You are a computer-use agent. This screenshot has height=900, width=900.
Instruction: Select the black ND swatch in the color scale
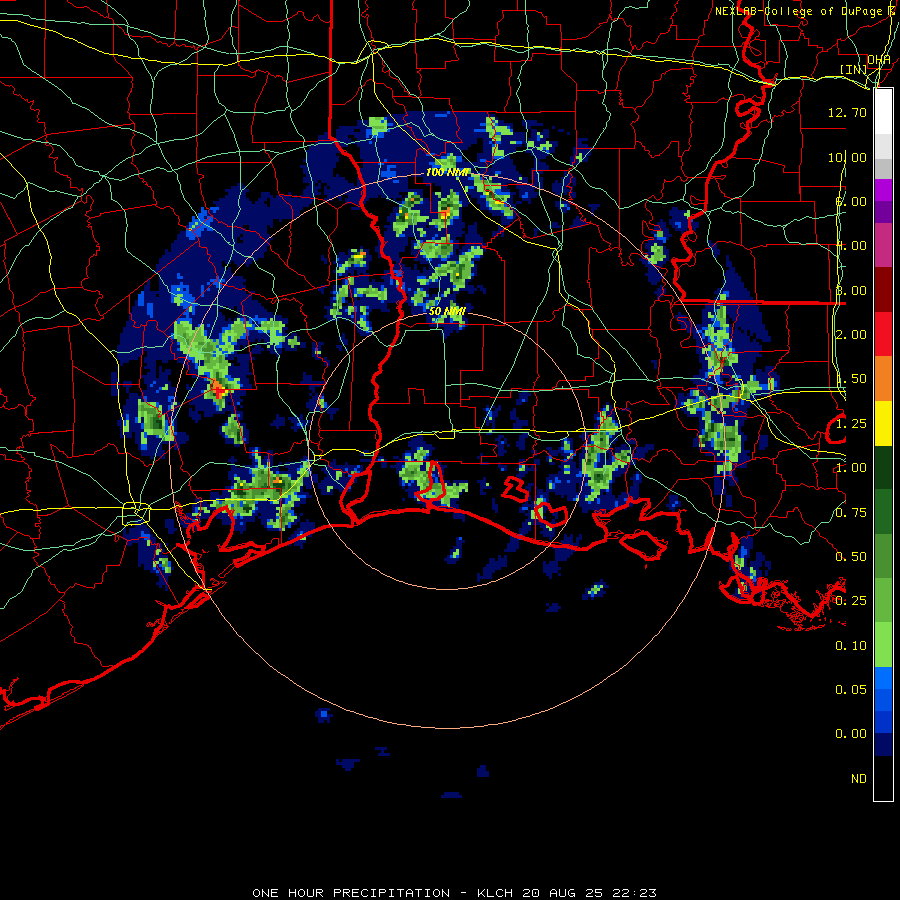point(883,778)
